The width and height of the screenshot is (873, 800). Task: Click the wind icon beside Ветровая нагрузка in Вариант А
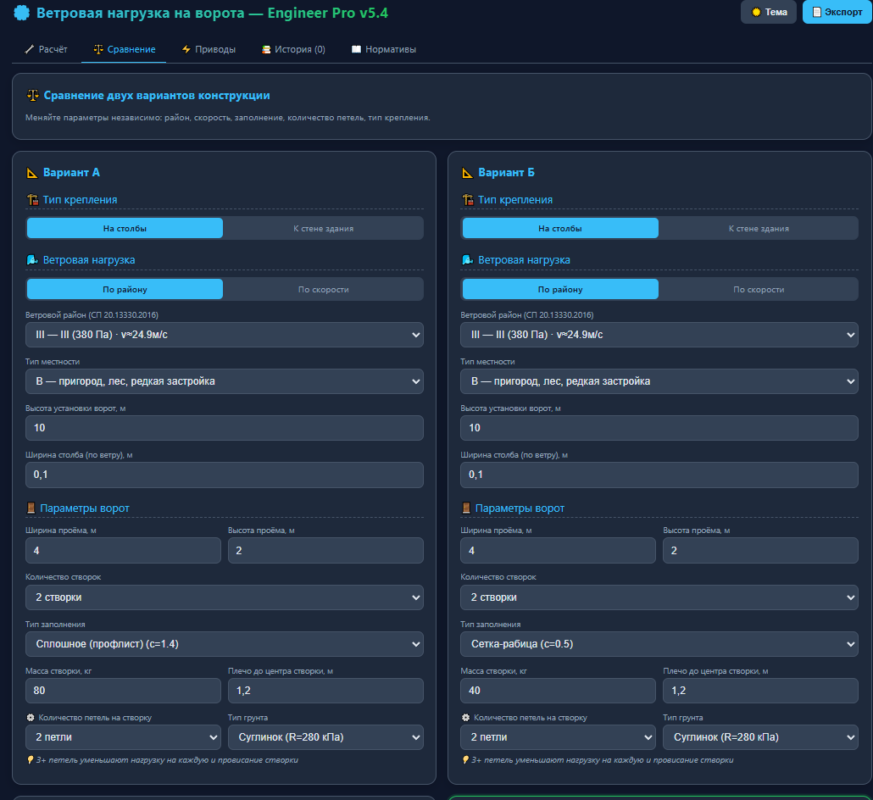(32, 260)
